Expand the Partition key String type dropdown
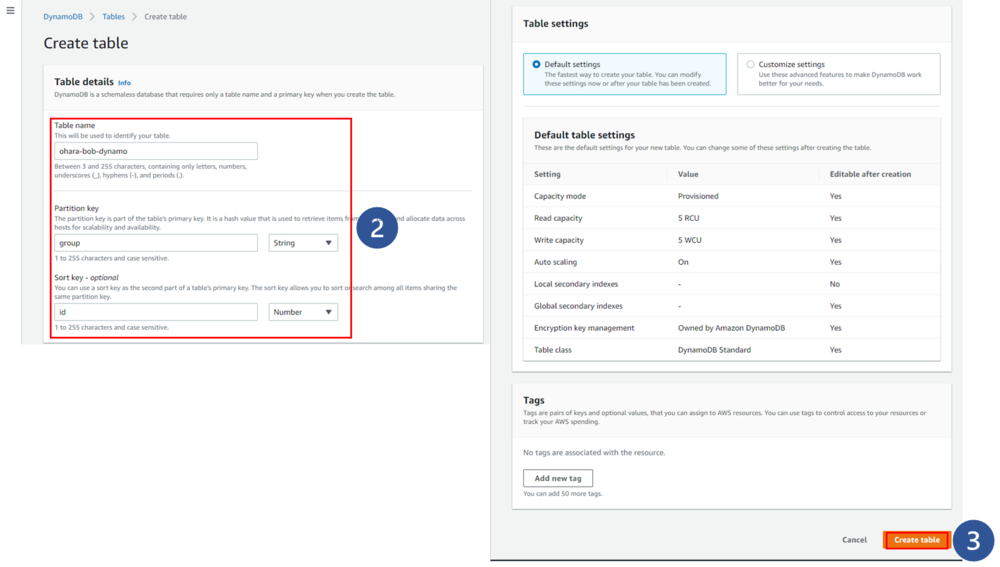This screenshot has width=1000, height=567. pyautogui.click(x=303, y=243)
